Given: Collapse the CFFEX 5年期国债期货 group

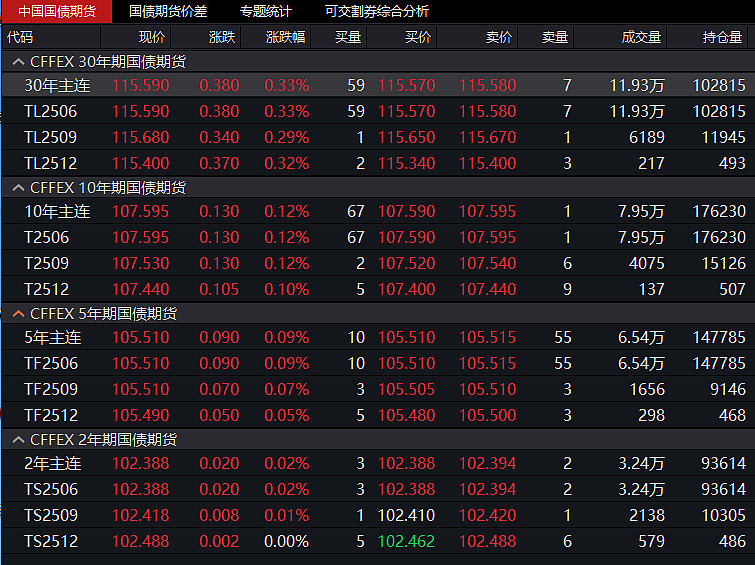Looking at the screenshot, I should point(18,314).
